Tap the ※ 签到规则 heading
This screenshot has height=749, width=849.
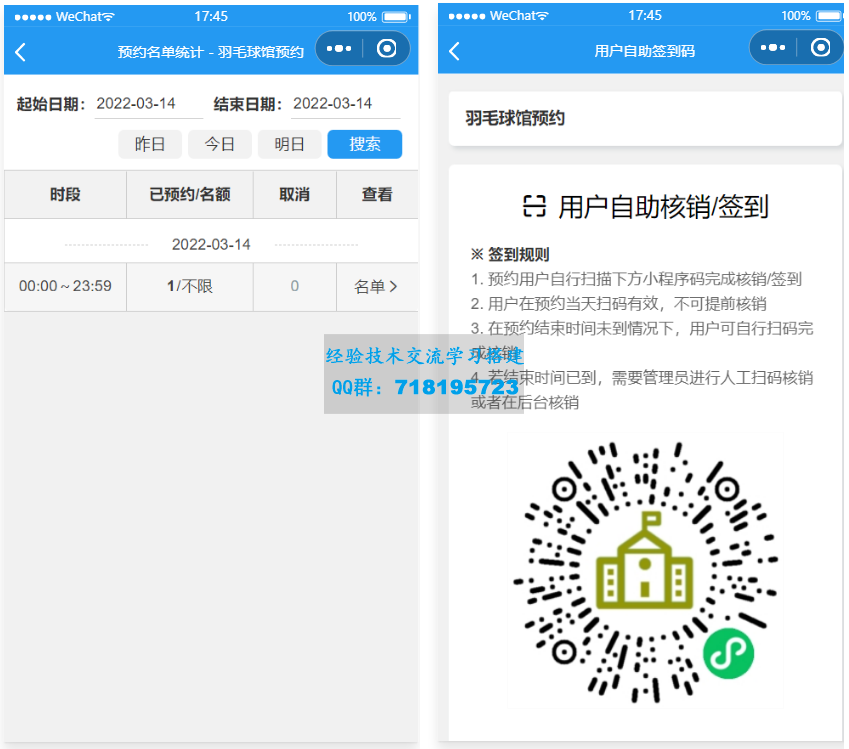510,255
